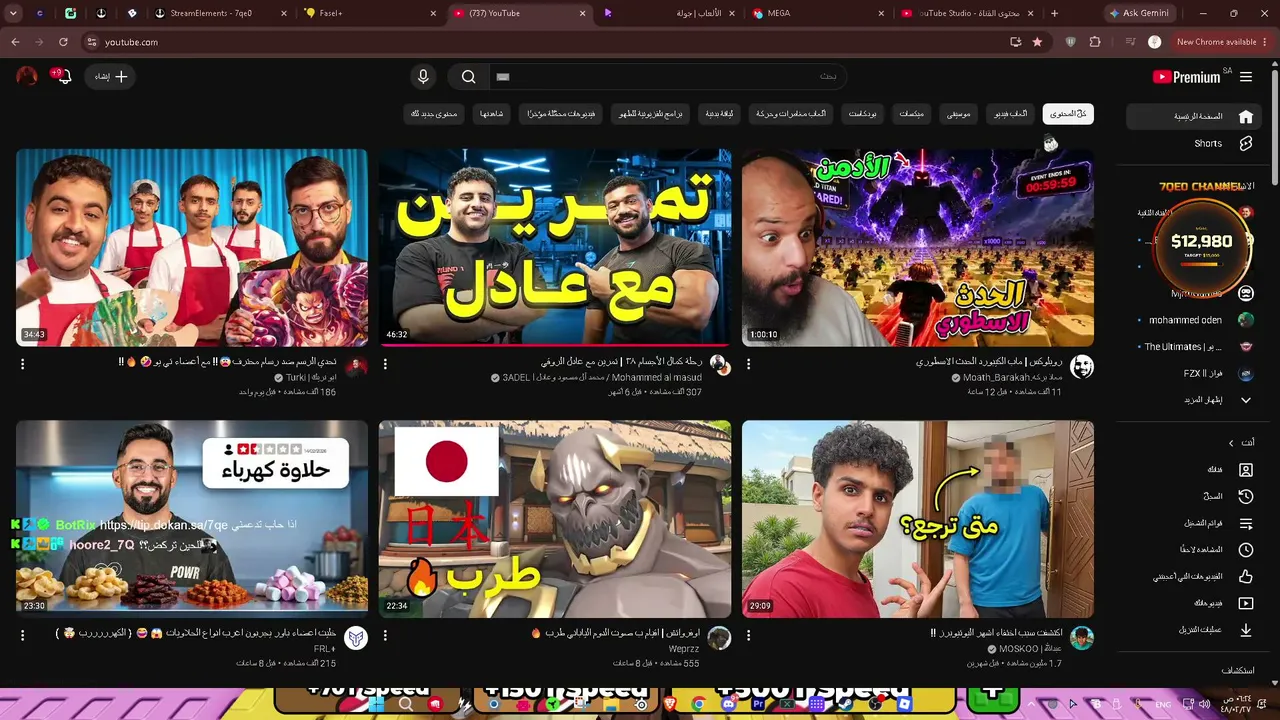Select the TV programs filter chip
This screenshot has width=1280, height=720.
(650, 114)
